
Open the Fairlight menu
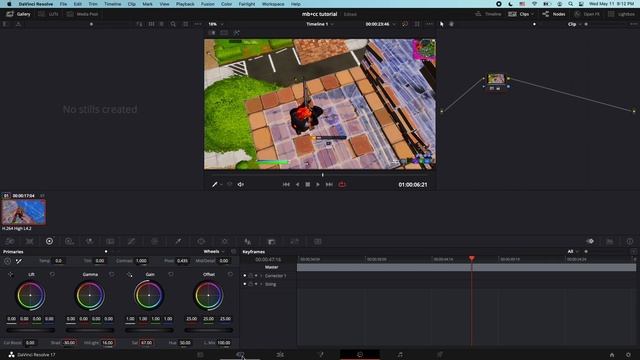click(247, 4)
